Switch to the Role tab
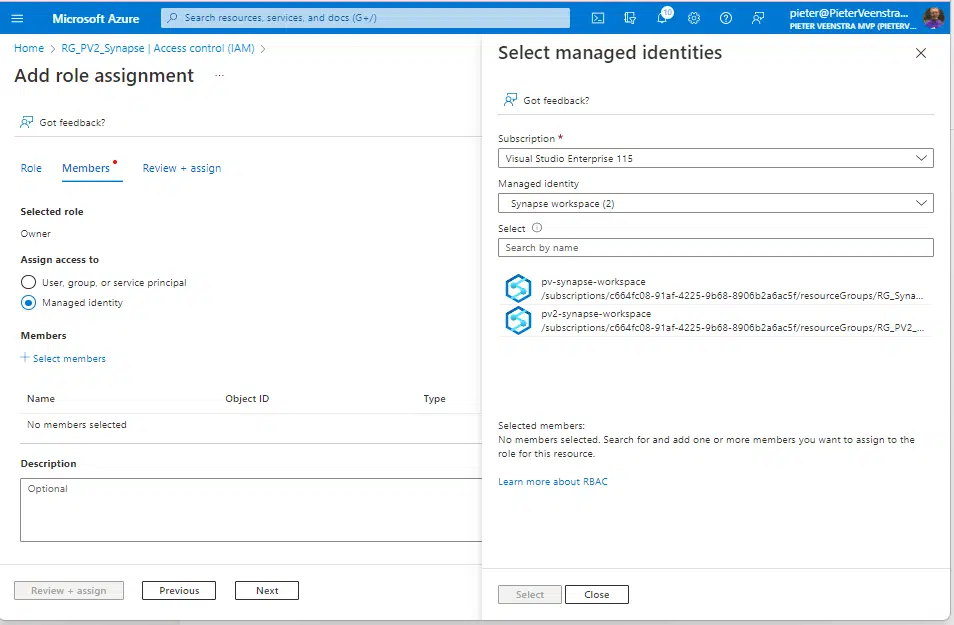954x625 pixels. (31, 169)
